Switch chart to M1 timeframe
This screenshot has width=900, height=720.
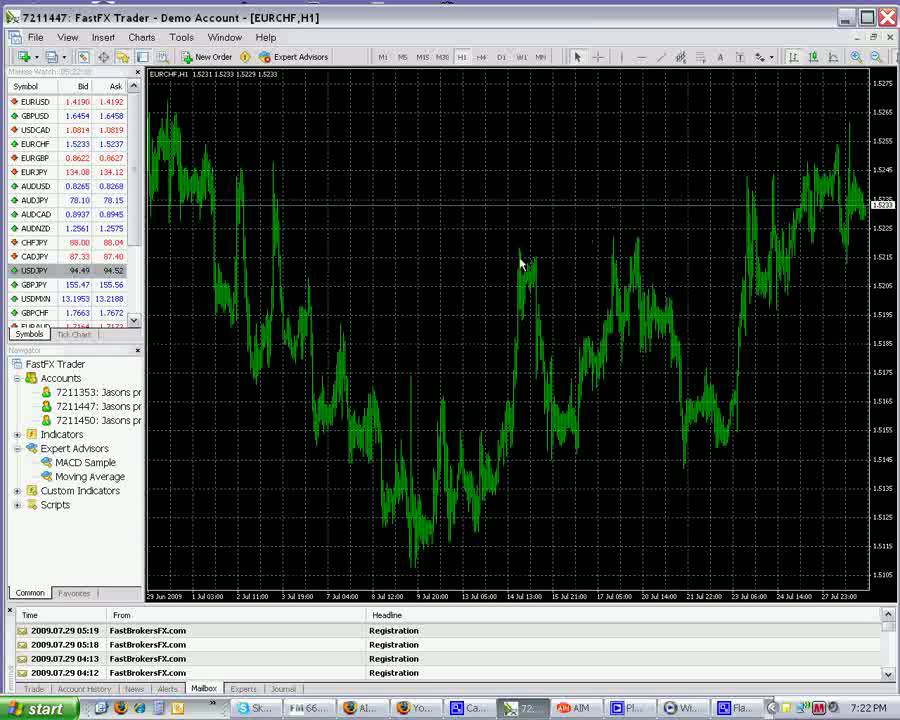tap(383, 57)
